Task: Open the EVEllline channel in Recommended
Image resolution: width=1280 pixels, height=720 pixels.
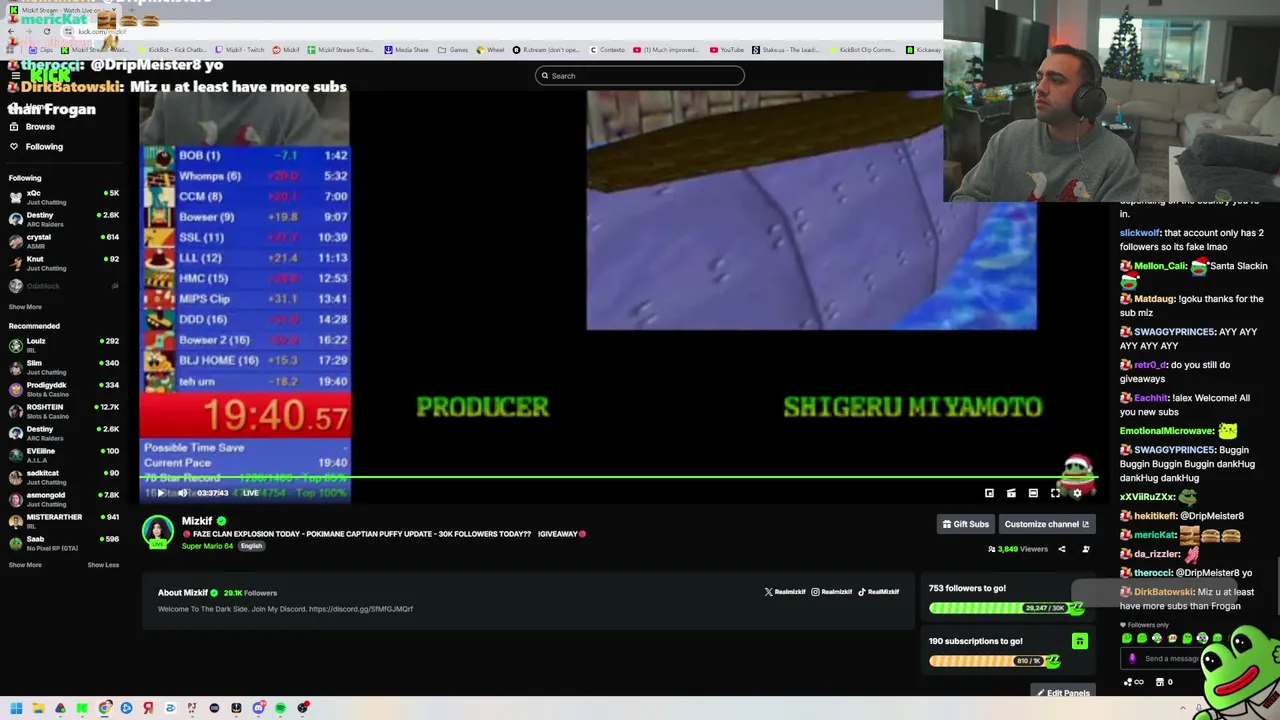Action: (62, 455)
